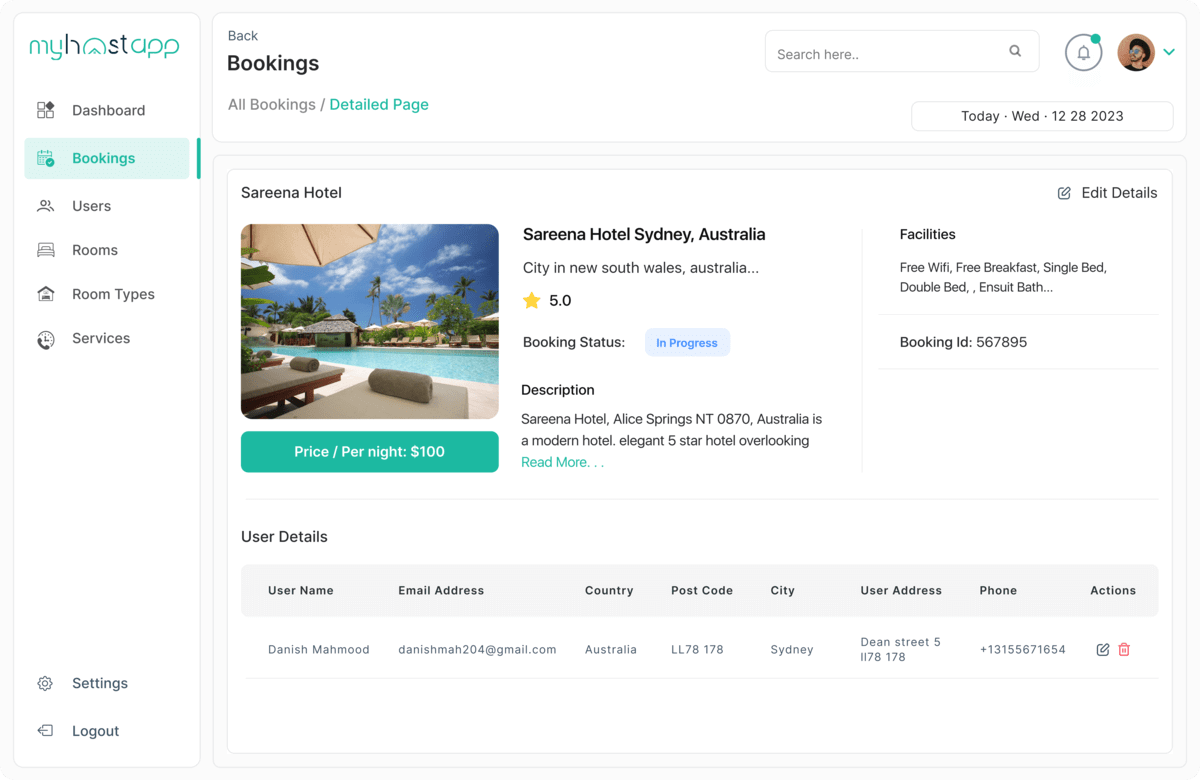Open the Dashboard menu item
Image resolution: width=1200 pixels, height=780 pixels.
point(106,110)
